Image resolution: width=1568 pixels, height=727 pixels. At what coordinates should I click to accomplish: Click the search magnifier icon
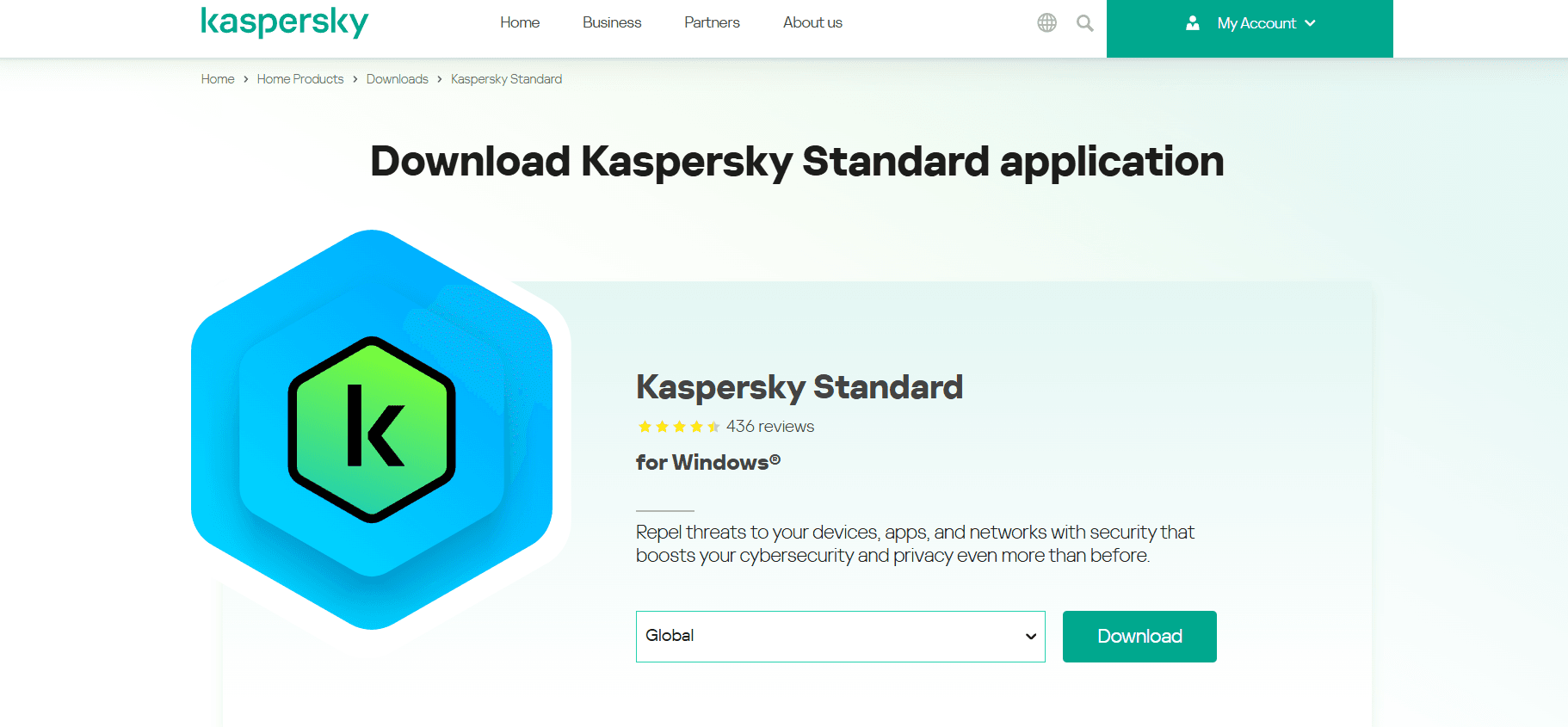click(x=1085, y=23)
